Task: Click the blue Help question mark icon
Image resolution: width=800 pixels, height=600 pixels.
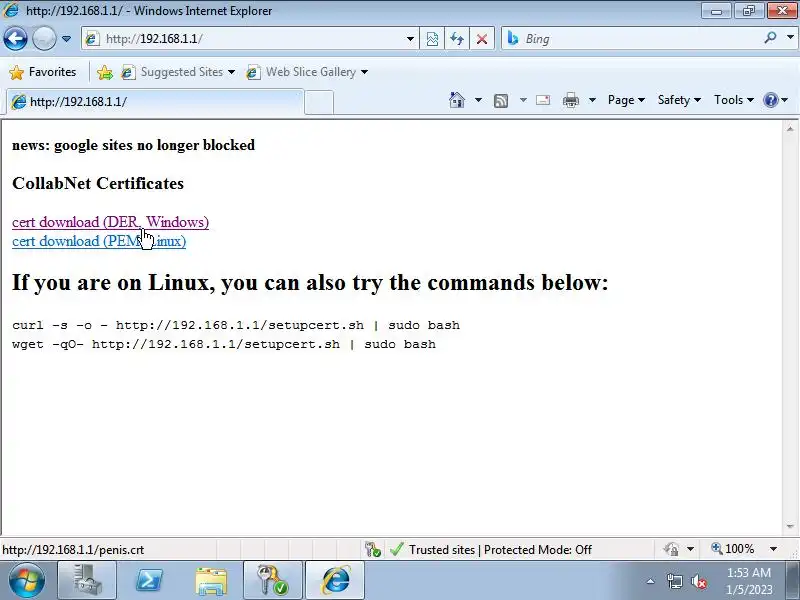Action: [770, 100]
